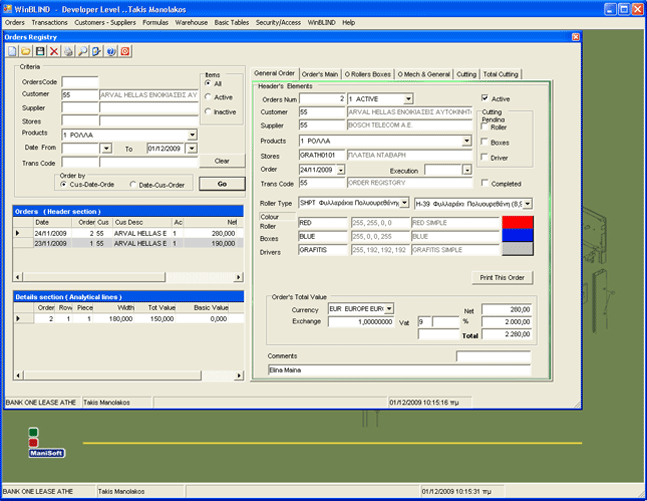Click the magnifying glass Search icon
The width and height of the screenshot is (647, 501).
(83, 51)
